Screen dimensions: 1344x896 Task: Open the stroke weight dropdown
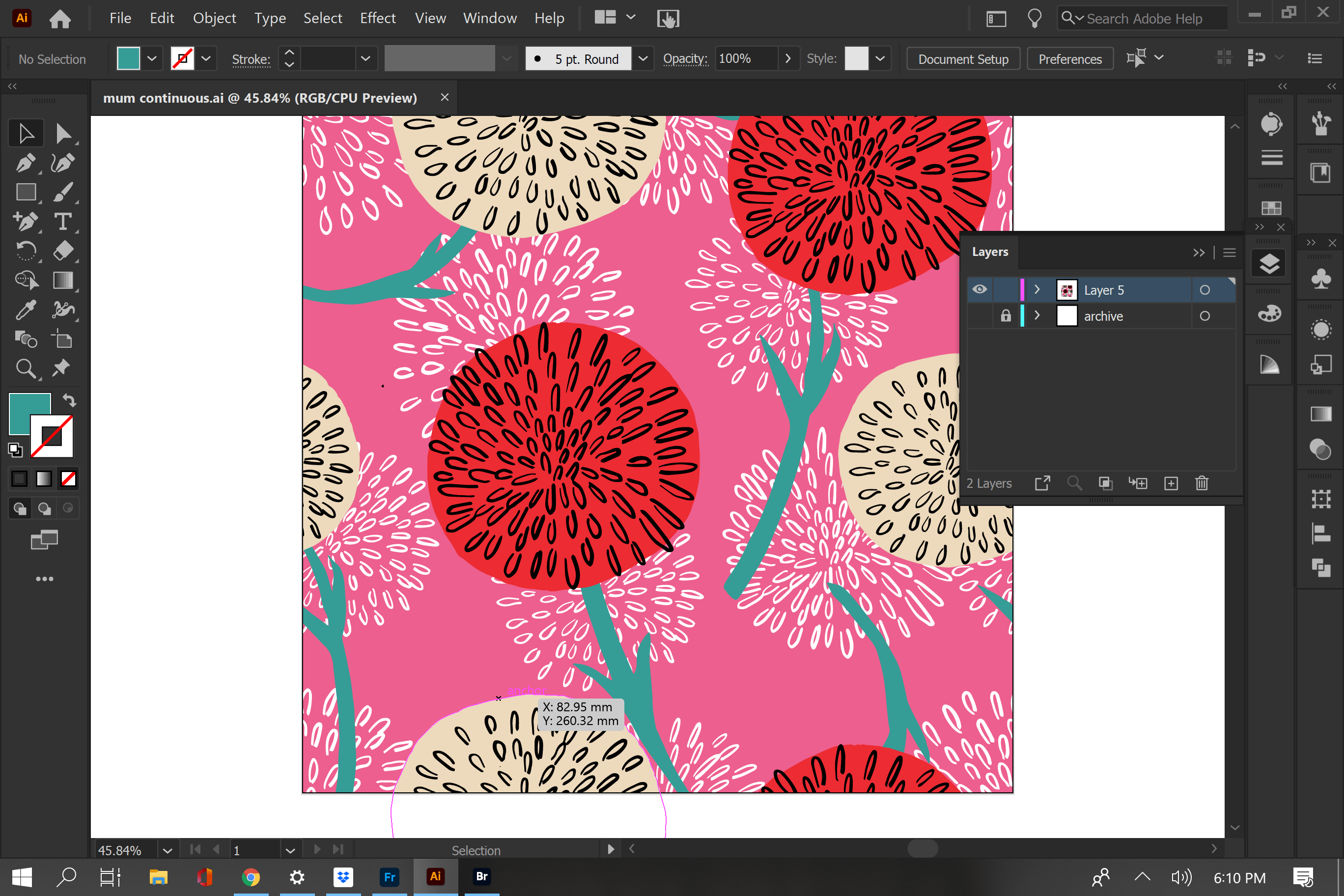365,58
